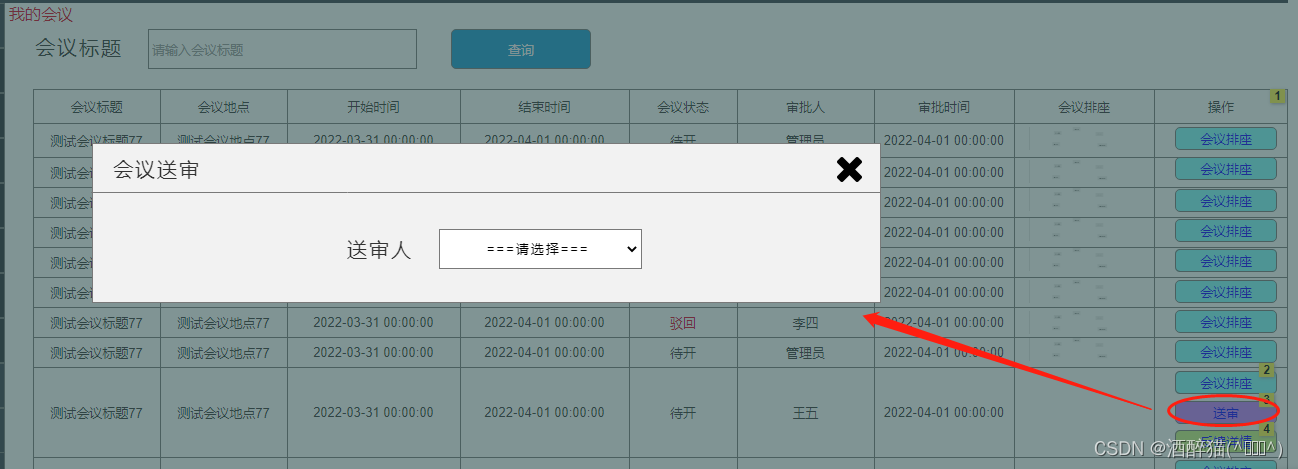Select the 会议状态 column header
Image resolution: width=1298 pixels, height=469 pixels.
click(683, 107)
